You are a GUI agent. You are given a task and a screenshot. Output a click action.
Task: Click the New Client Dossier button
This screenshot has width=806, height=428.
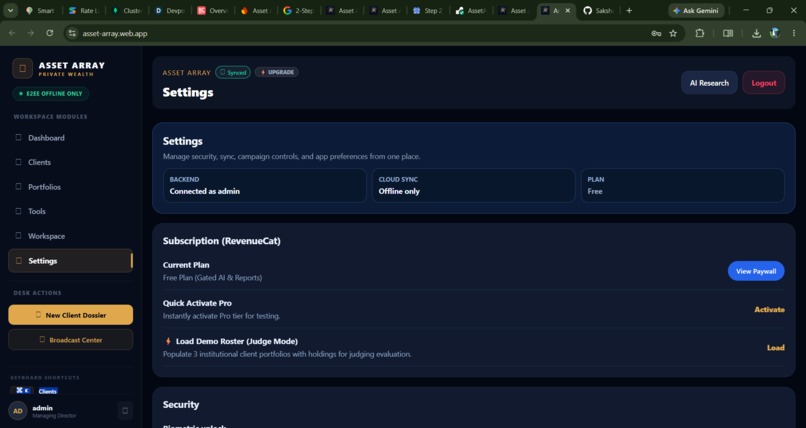70,315
